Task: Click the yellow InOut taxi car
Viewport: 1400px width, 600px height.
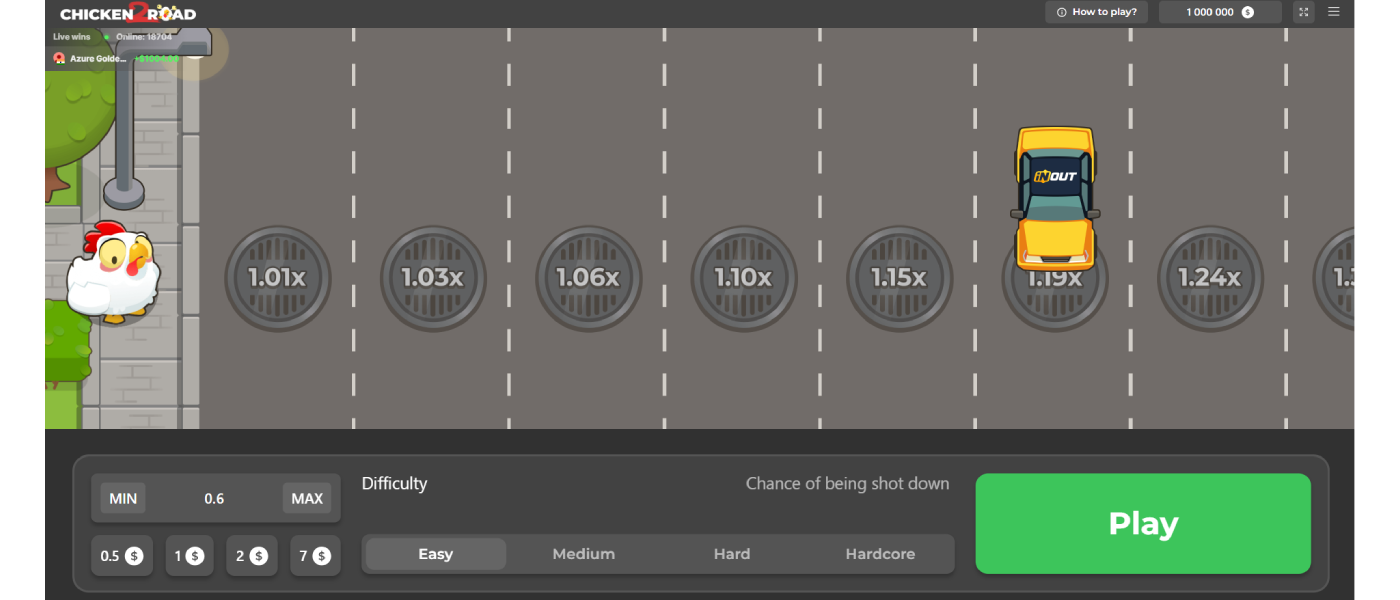Action: pyautogui.click(x=1055, y=197)
